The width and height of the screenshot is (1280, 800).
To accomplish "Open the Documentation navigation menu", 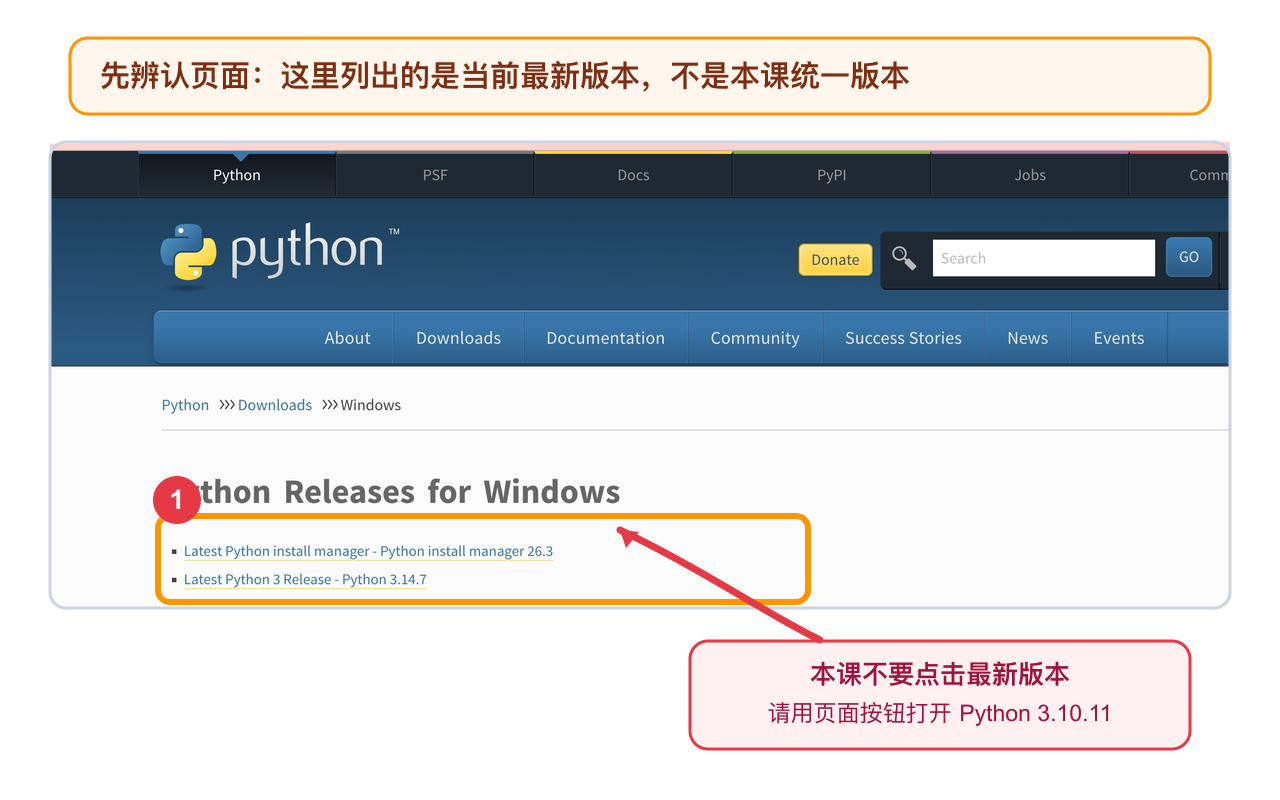I will (605, 338).
